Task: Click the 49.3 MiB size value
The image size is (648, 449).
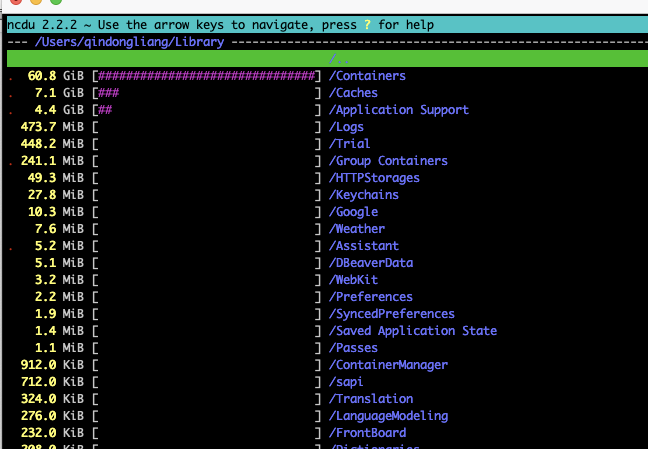Action: pyautogui.click(x=55, y=178)
